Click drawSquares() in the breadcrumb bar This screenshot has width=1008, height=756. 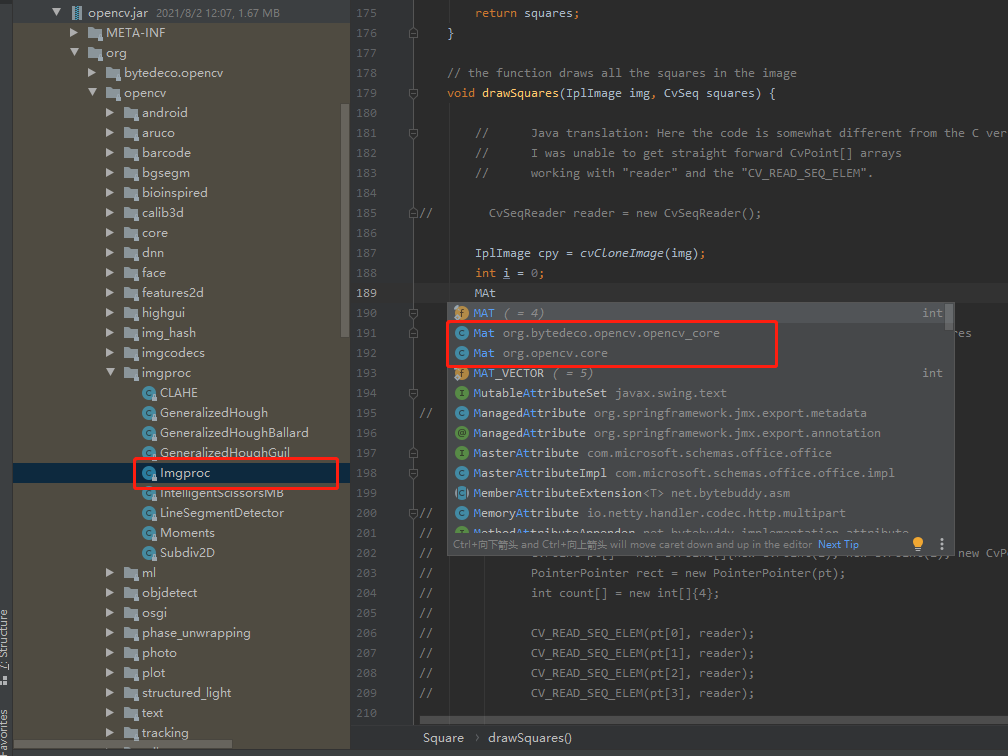pos(529,737)
